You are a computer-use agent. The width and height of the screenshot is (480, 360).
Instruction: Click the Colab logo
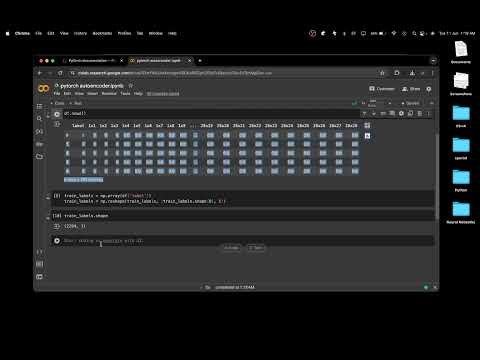(44, 89)
